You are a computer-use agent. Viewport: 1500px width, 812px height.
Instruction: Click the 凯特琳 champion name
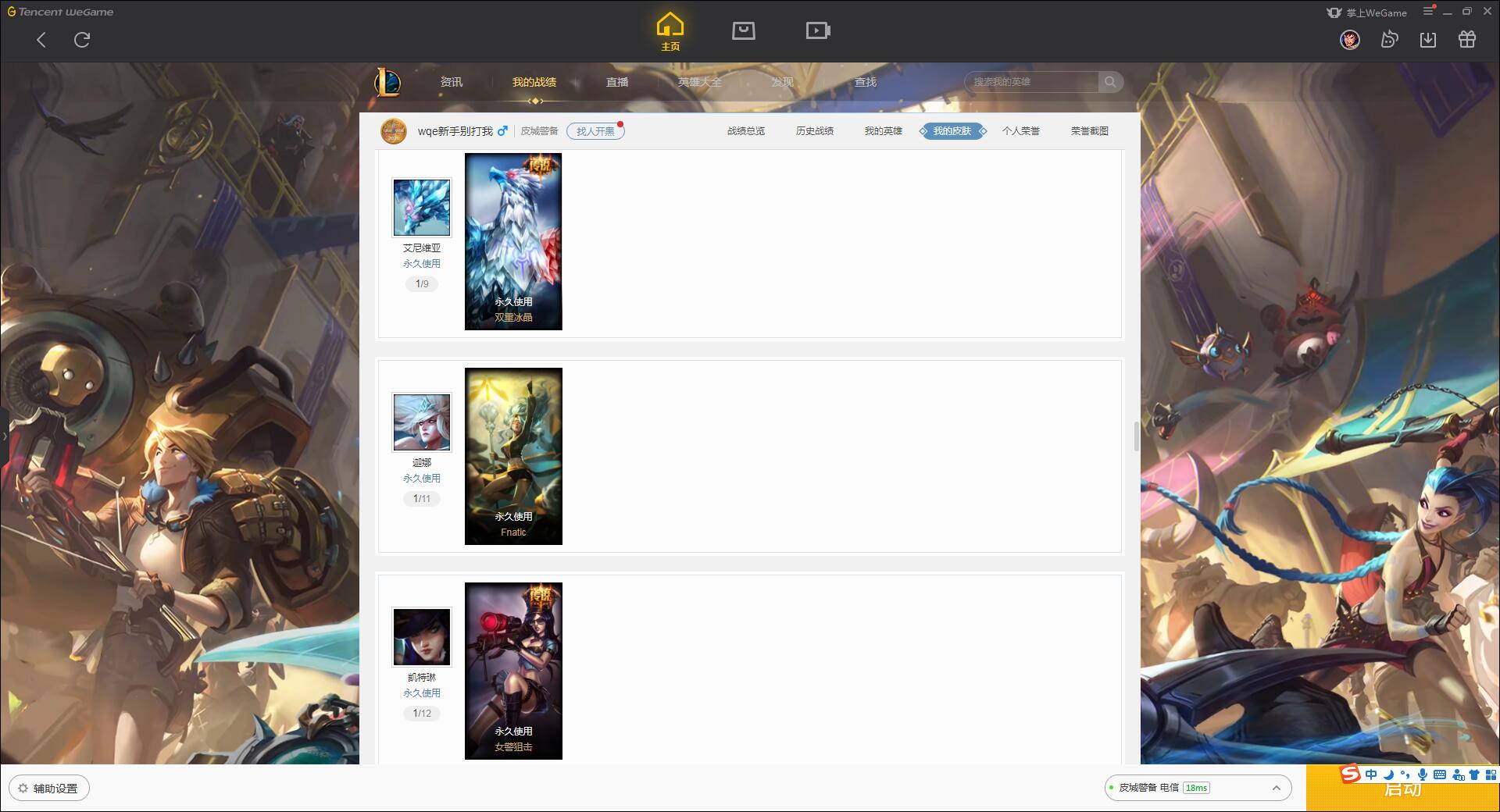pos(422,678)
